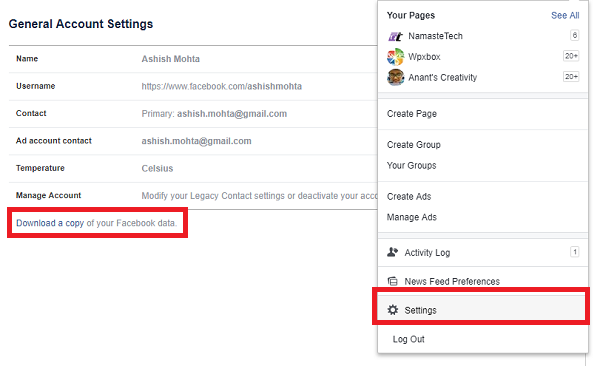Click the Activity Log count badge
The image size is (600, 366).
pos(574,252)
